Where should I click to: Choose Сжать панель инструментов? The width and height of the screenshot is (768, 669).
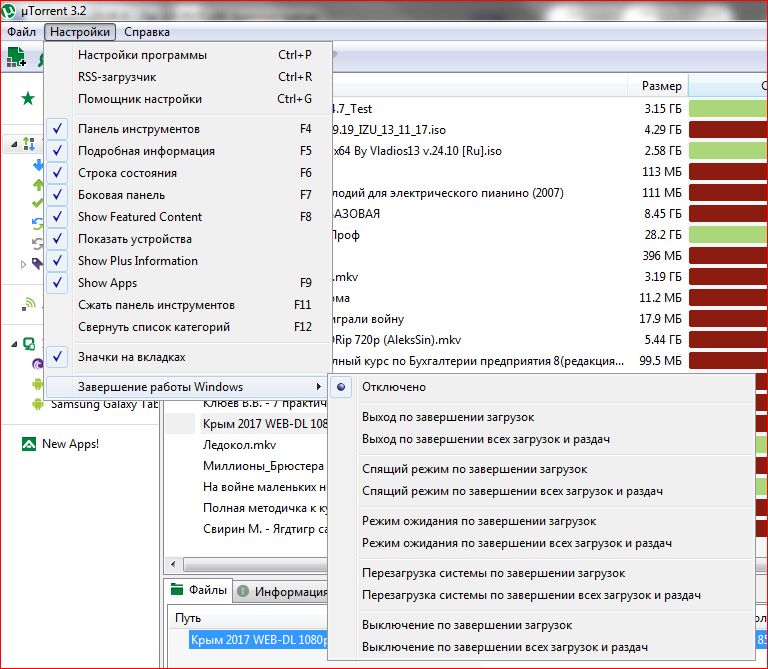(188, 305)
